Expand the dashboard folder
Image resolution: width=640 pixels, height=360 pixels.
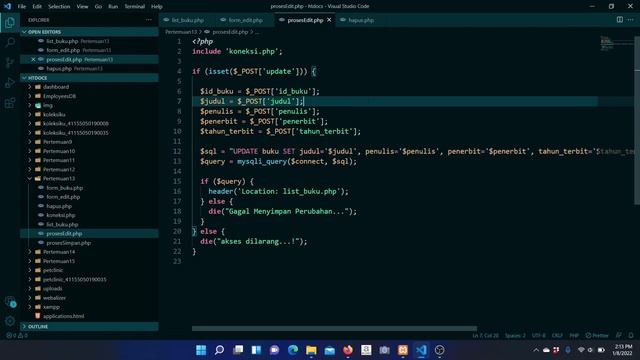(x=30, y=87)
